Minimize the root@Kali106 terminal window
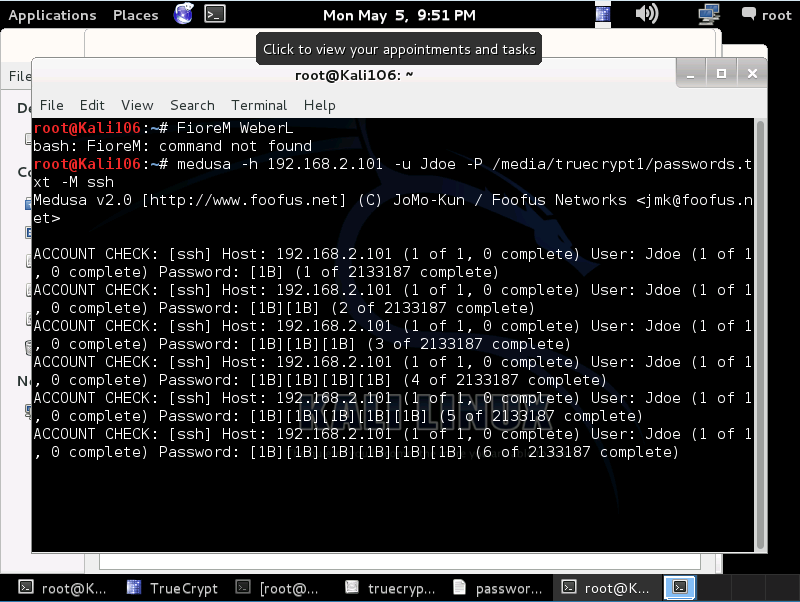 click(691, 74)
